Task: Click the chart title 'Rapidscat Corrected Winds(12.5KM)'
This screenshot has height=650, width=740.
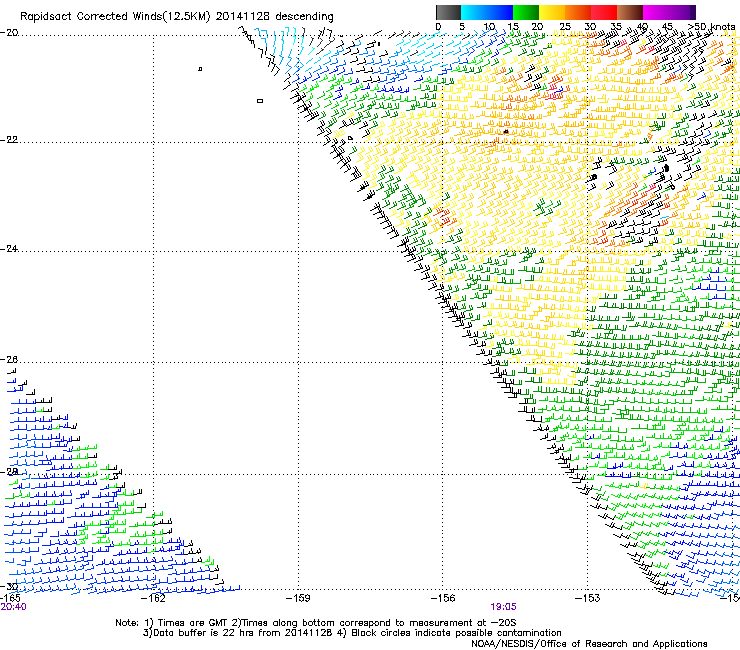Action: [x=115, y=17]
